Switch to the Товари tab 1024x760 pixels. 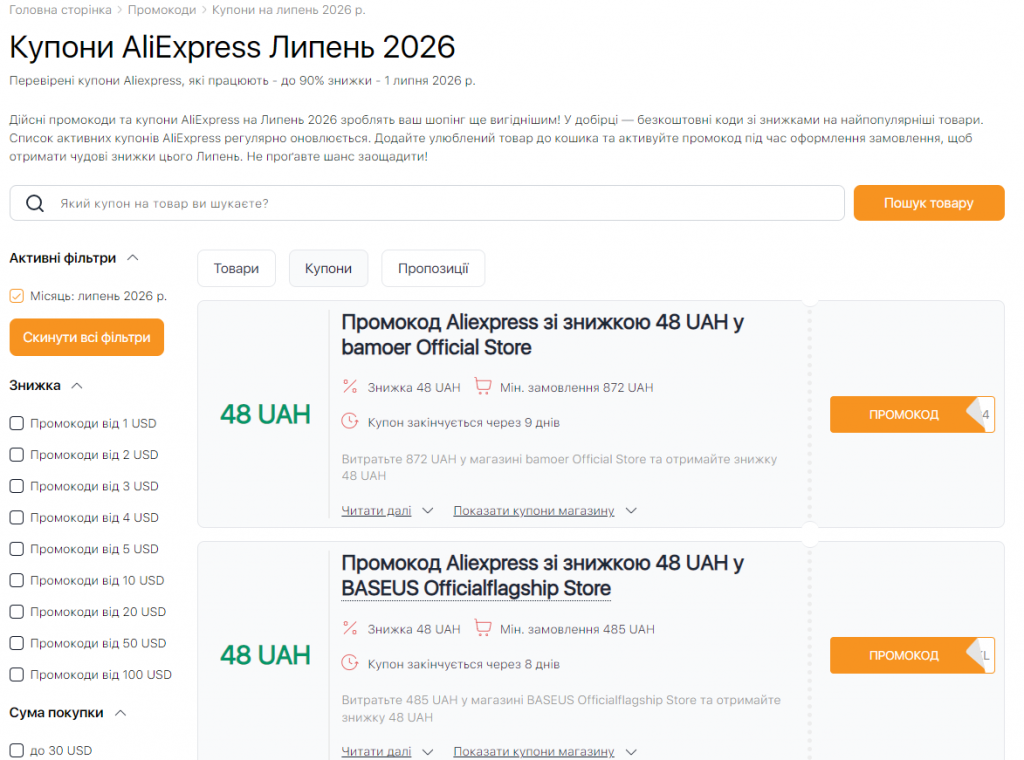pos(236,268)
